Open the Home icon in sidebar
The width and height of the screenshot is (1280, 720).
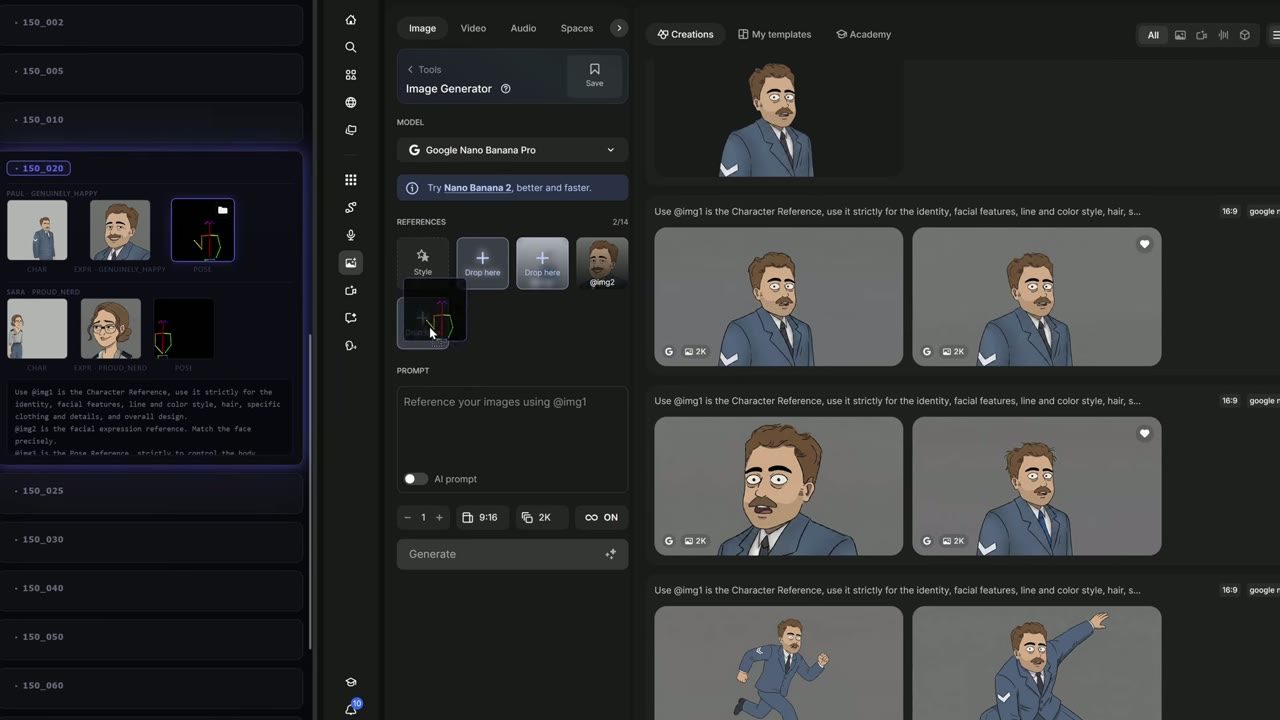[x=350, y=20]
